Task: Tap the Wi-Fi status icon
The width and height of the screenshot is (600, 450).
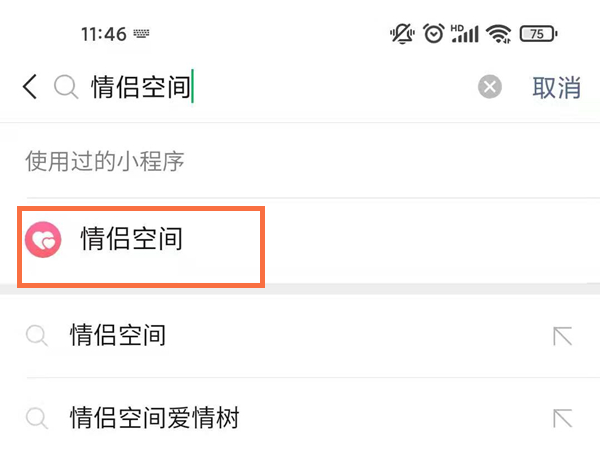Action: [498, 34]
